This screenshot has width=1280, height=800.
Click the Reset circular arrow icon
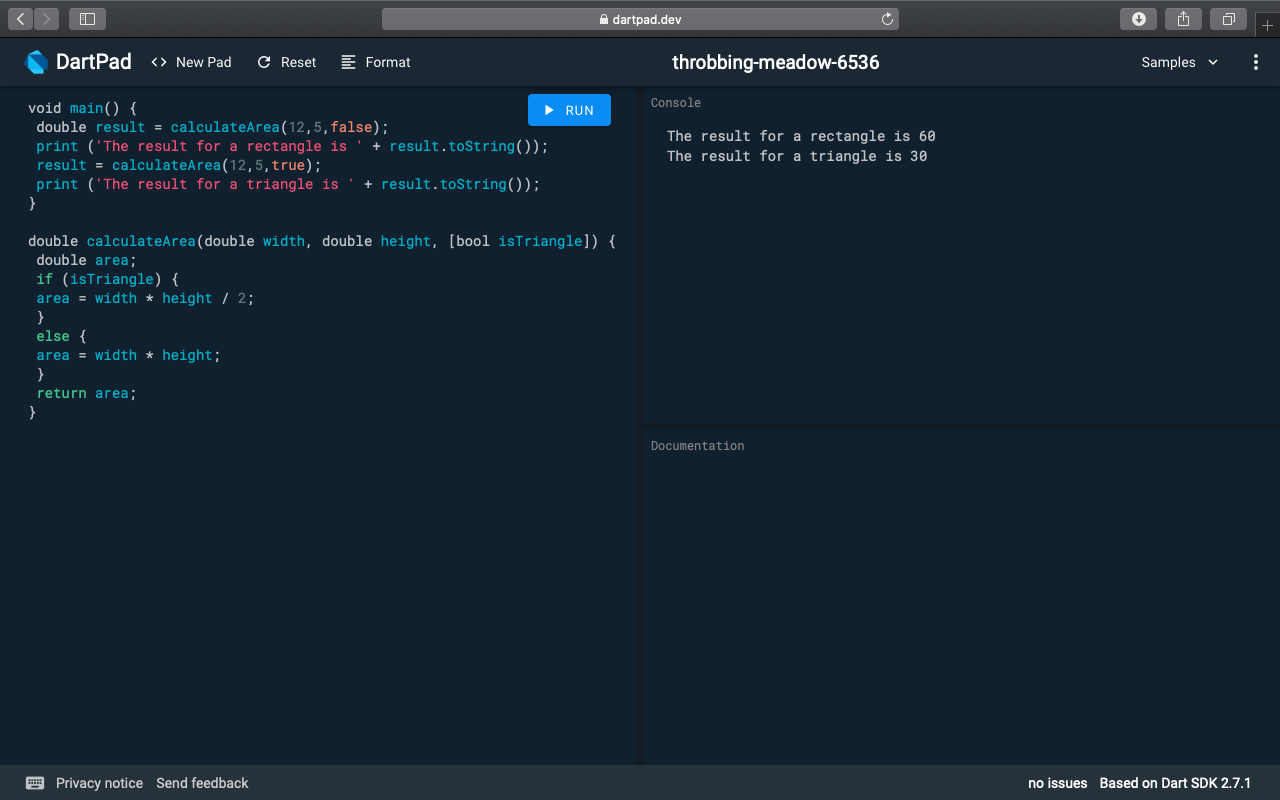pos(264,62)
